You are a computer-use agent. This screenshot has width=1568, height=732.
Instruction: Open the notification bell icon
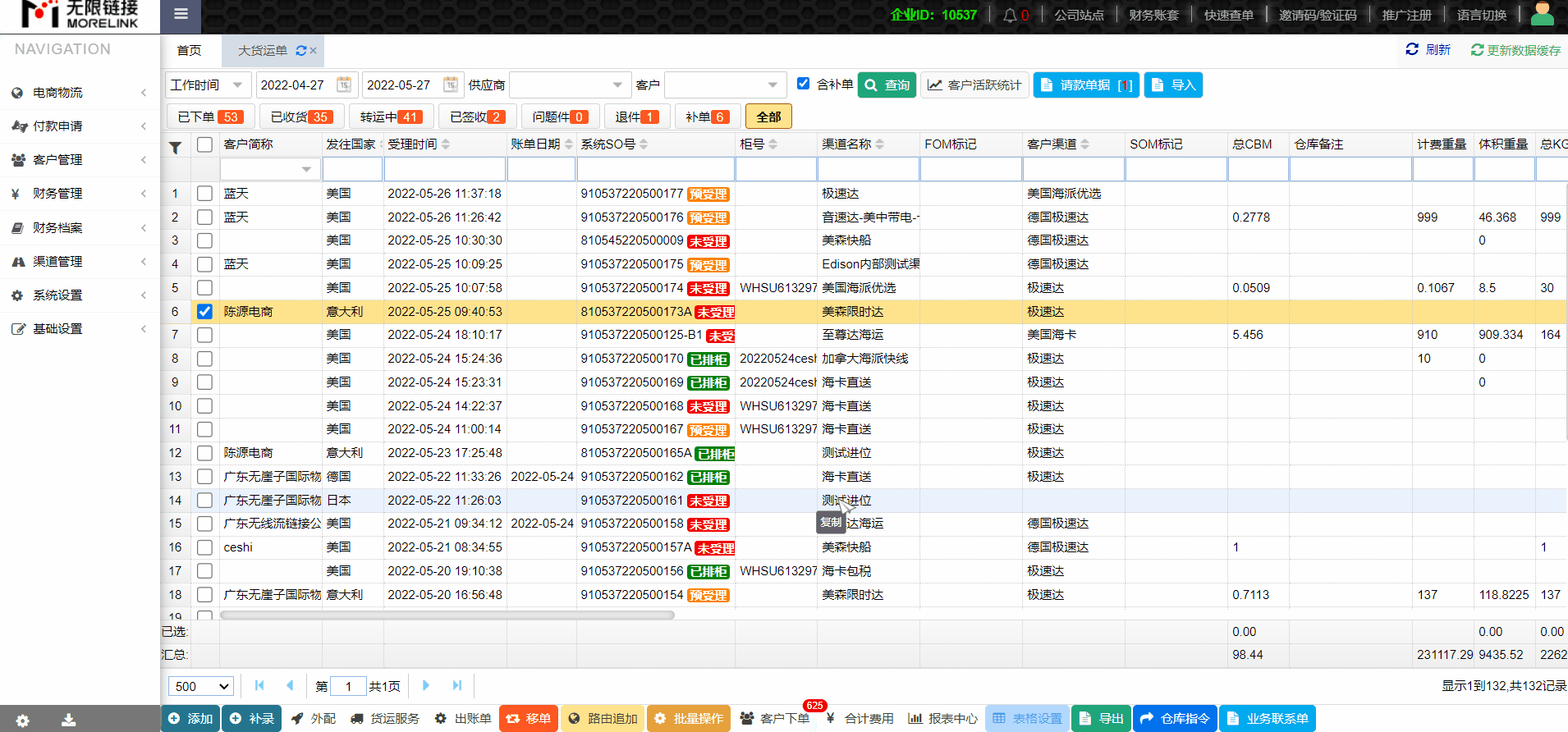coord(1010,16)
